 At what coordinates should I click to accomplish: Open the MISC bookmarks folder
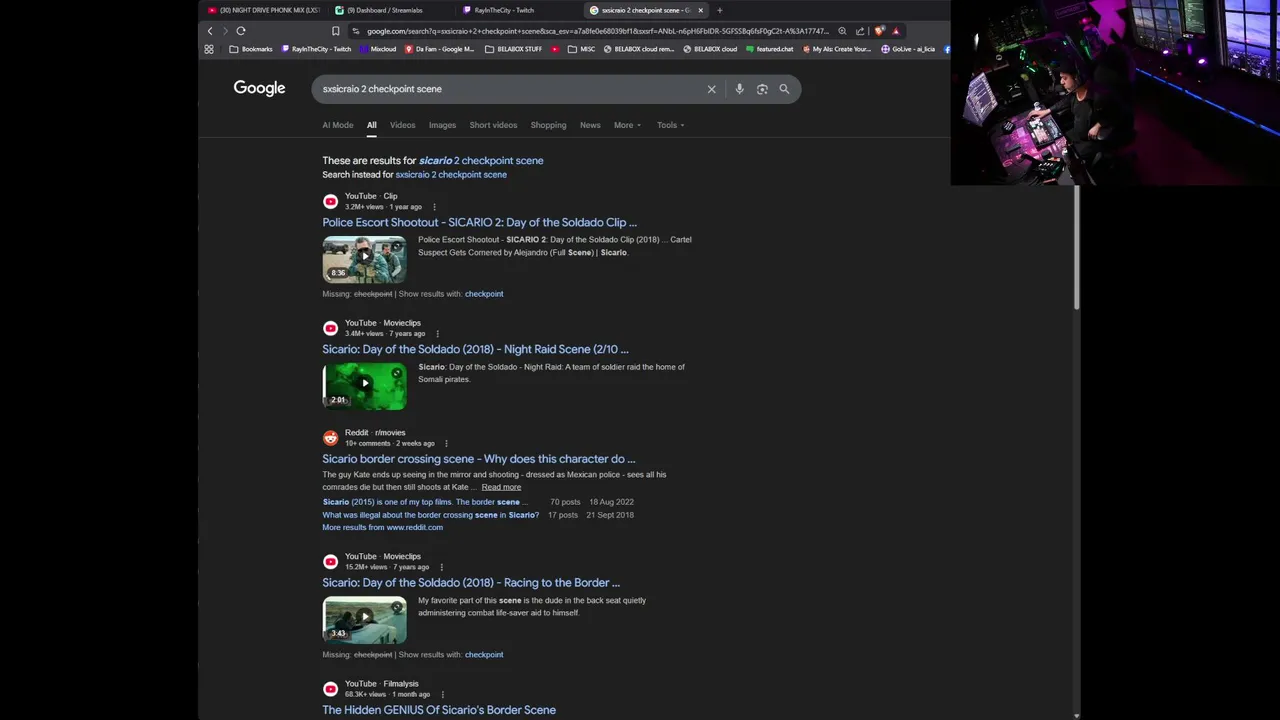pos(581,49)
